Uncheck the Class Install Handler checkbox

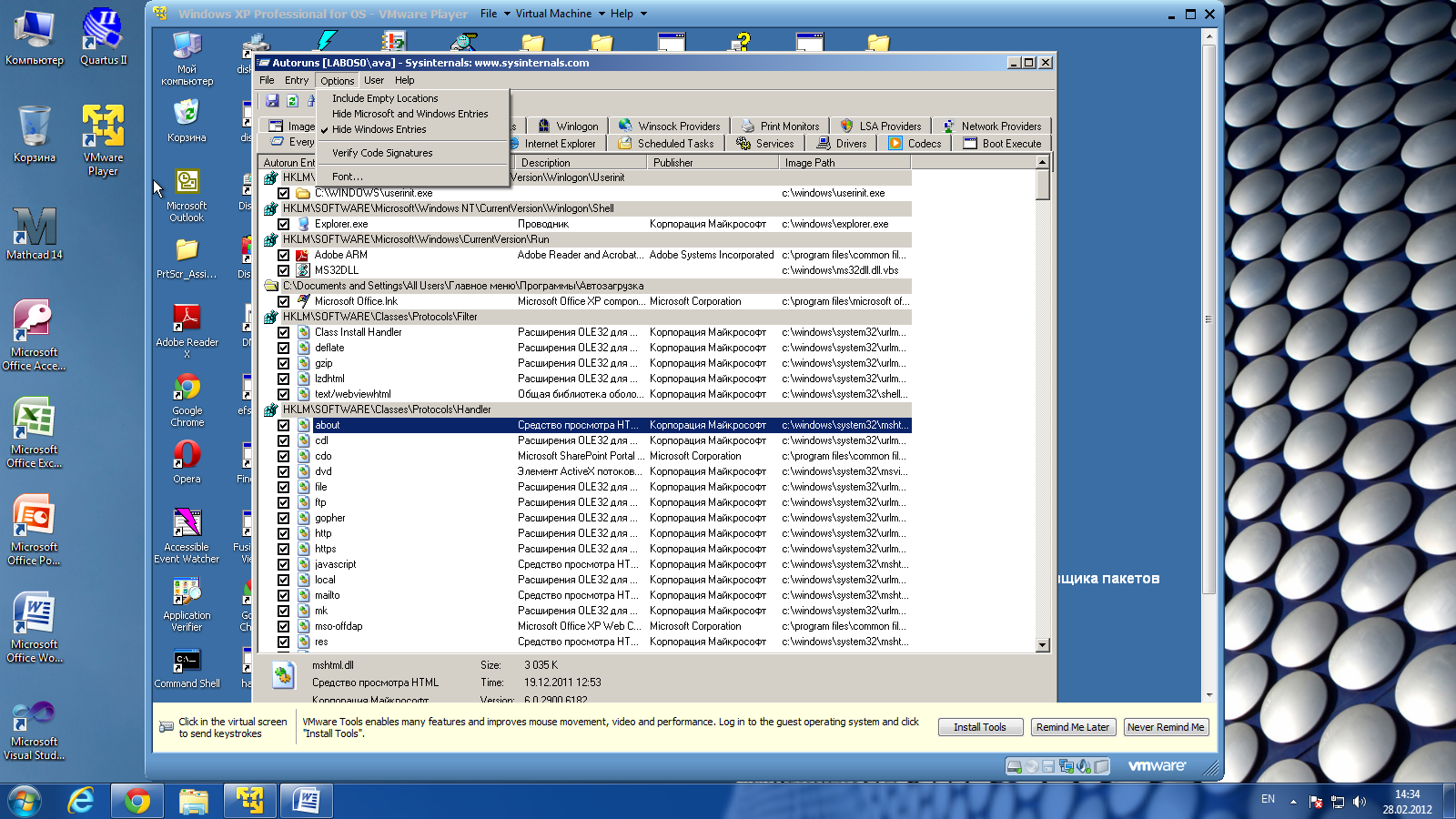284,333
